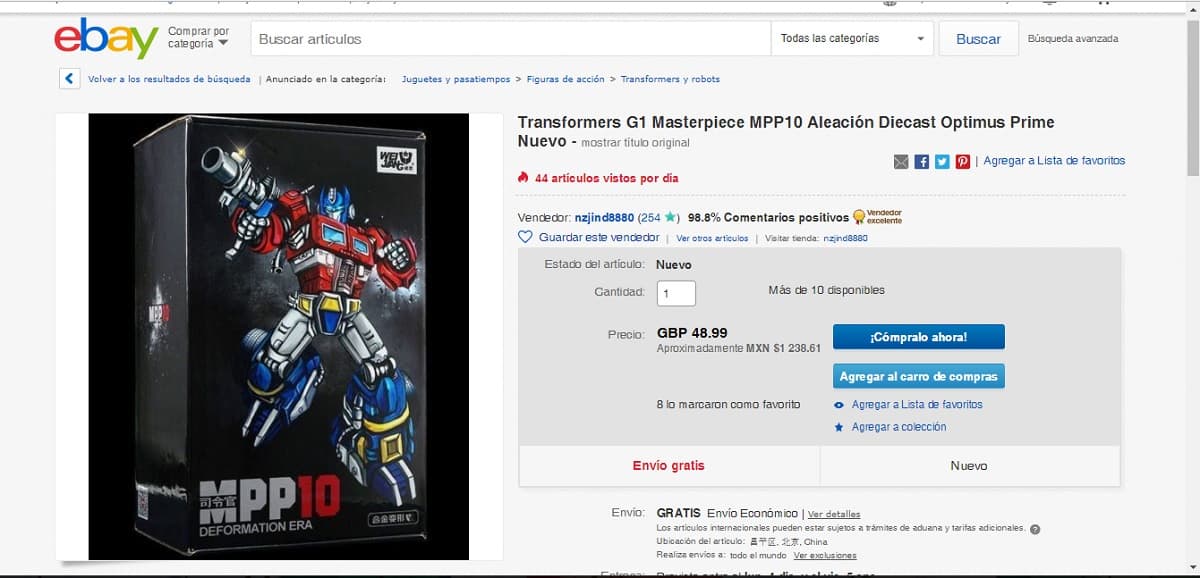Screen dimensions: 1200x578
Task: Click heart icon to save this seller
Action: (x=525, y=237)
